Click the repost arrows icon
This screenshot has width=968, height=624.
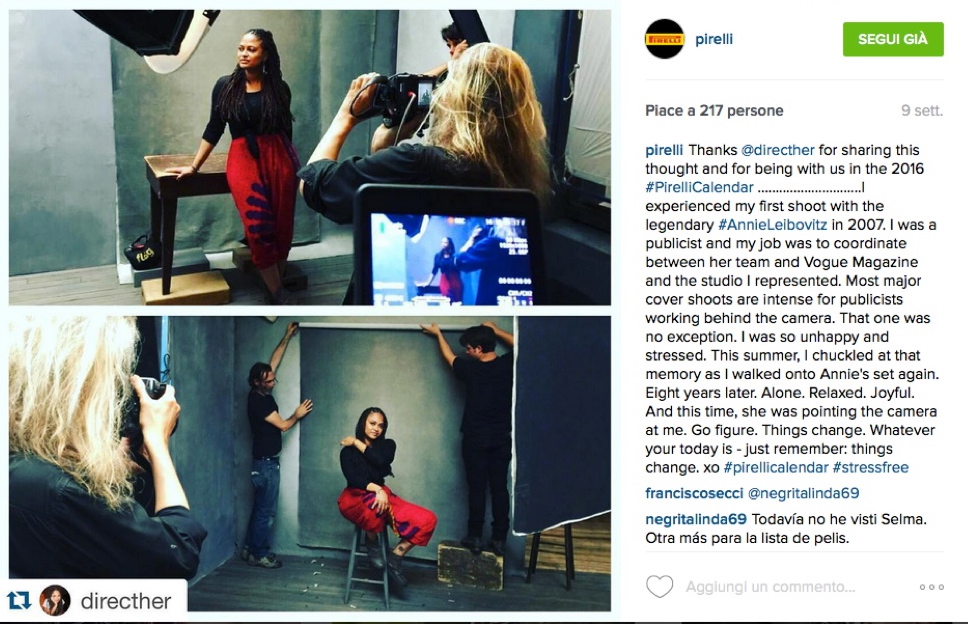(x=19, y=600)
